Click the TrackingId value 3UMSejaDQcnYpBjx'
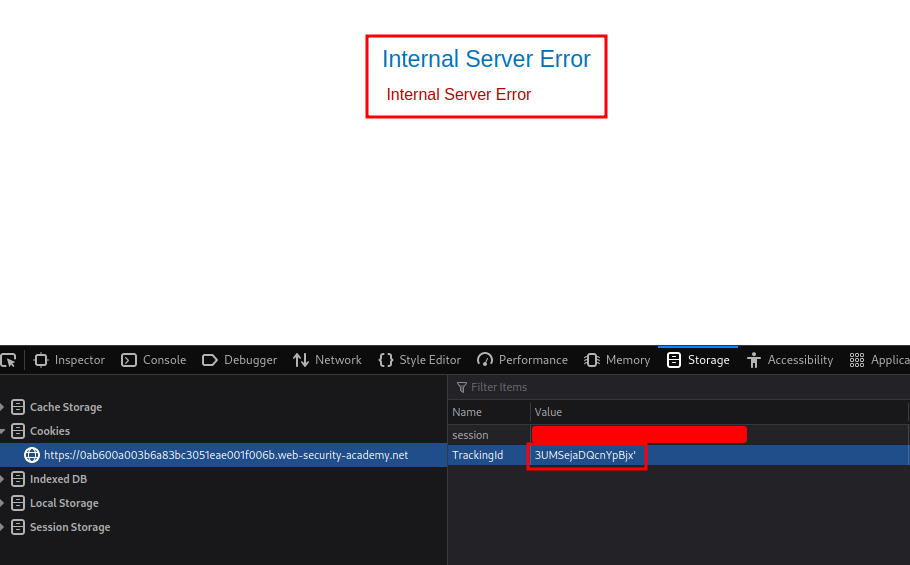This screenshot has width=910, height=565. point(585,455)
